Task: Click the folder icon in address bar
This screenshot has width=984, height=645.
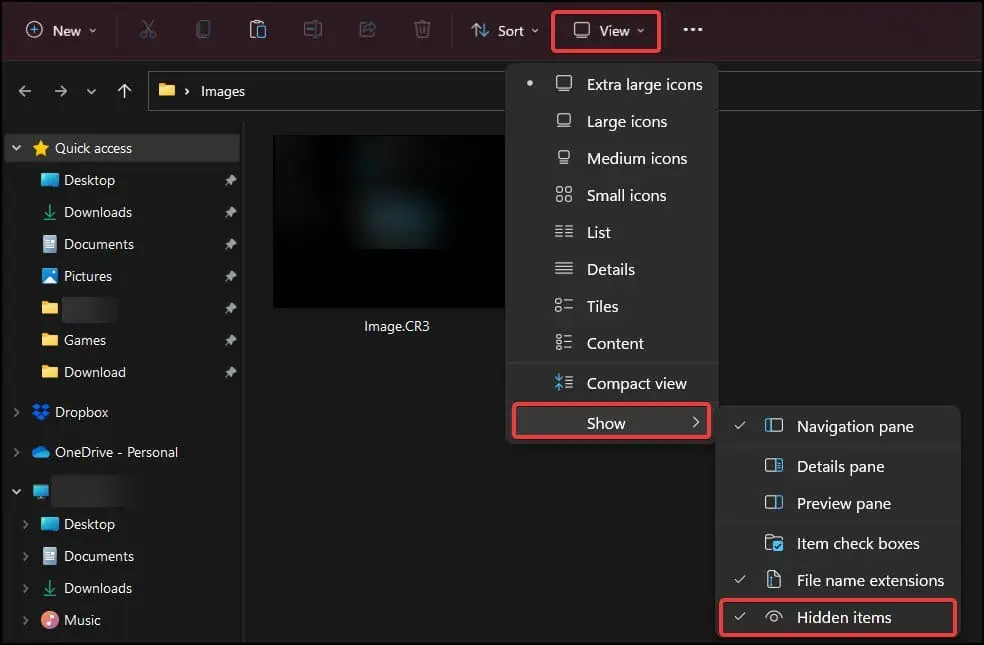Action: (167, 90)
